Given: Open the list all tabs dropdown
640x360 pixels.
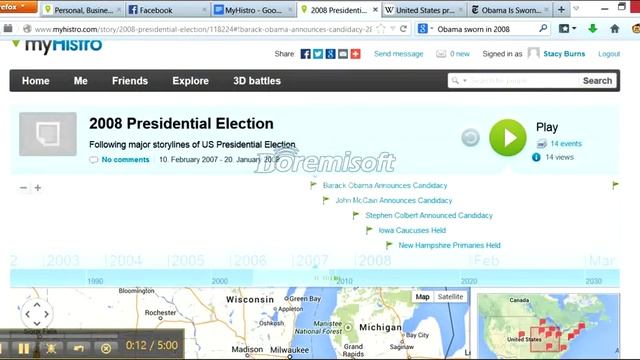Looking at the screenshot, I should click(576, 9).
